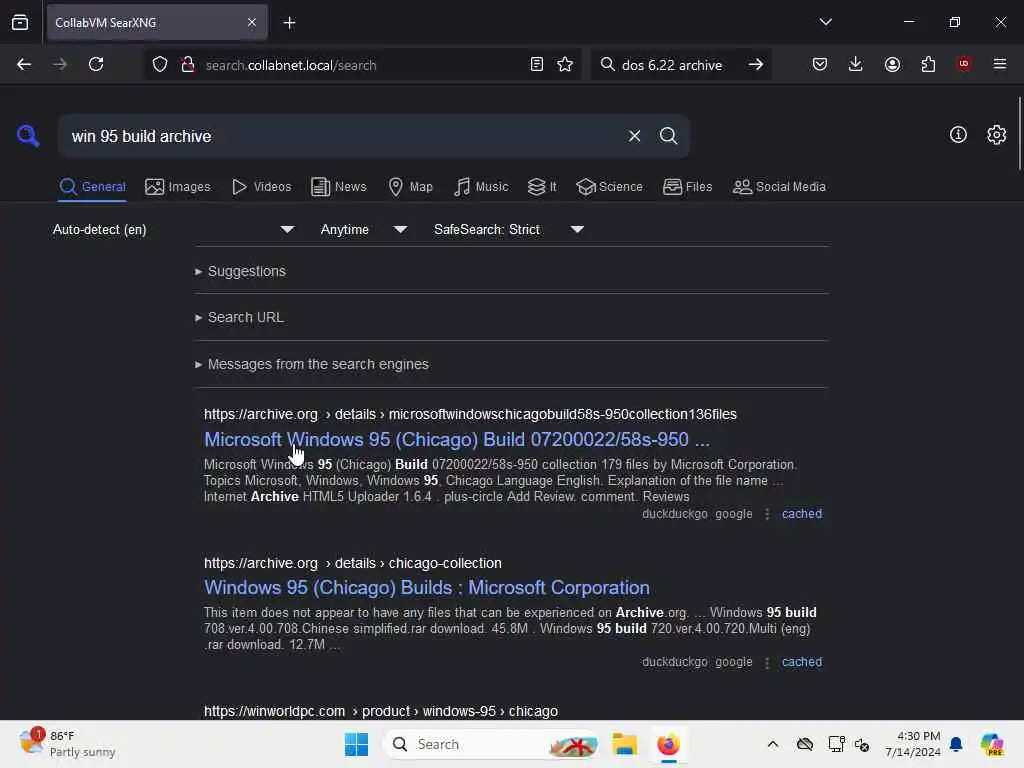Click the uBlock Origin icon
This screenshot has height=768, width=1024.
coord(964,64)
